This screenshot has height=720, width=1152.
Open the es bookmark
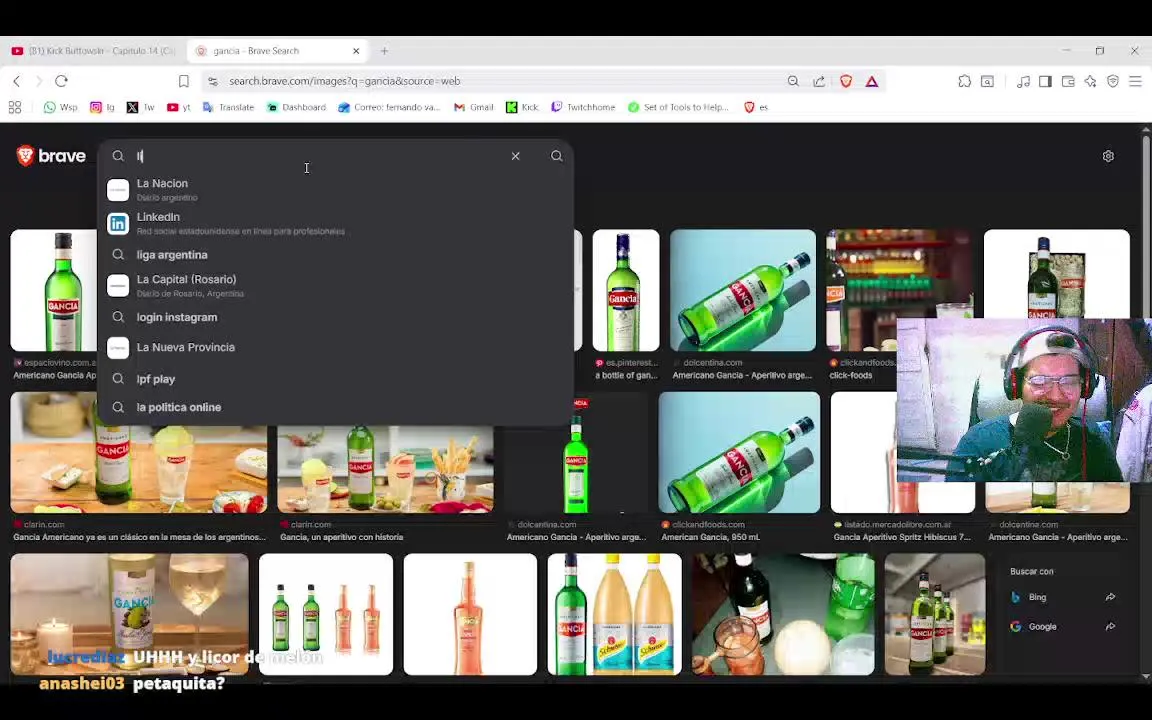(x=756, y=107)
